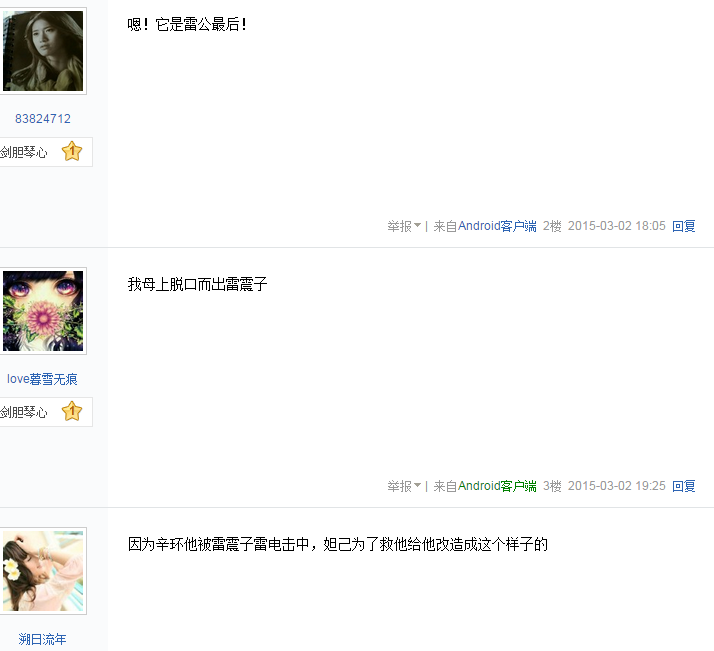Select the post text 嗯！它是雷公最后！
Screen dimensions: 714x651
pos(187,24)
